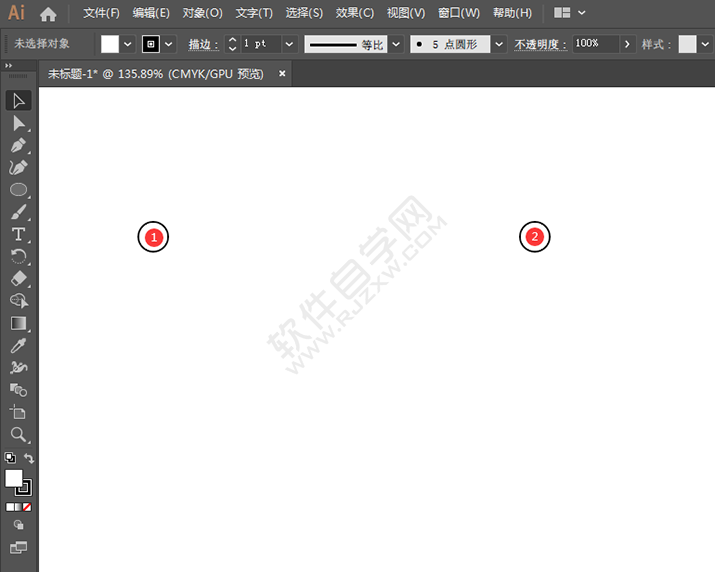This screenshot has height=572, width=715.
Task: Change the screen mode
Action: [18, 547]
